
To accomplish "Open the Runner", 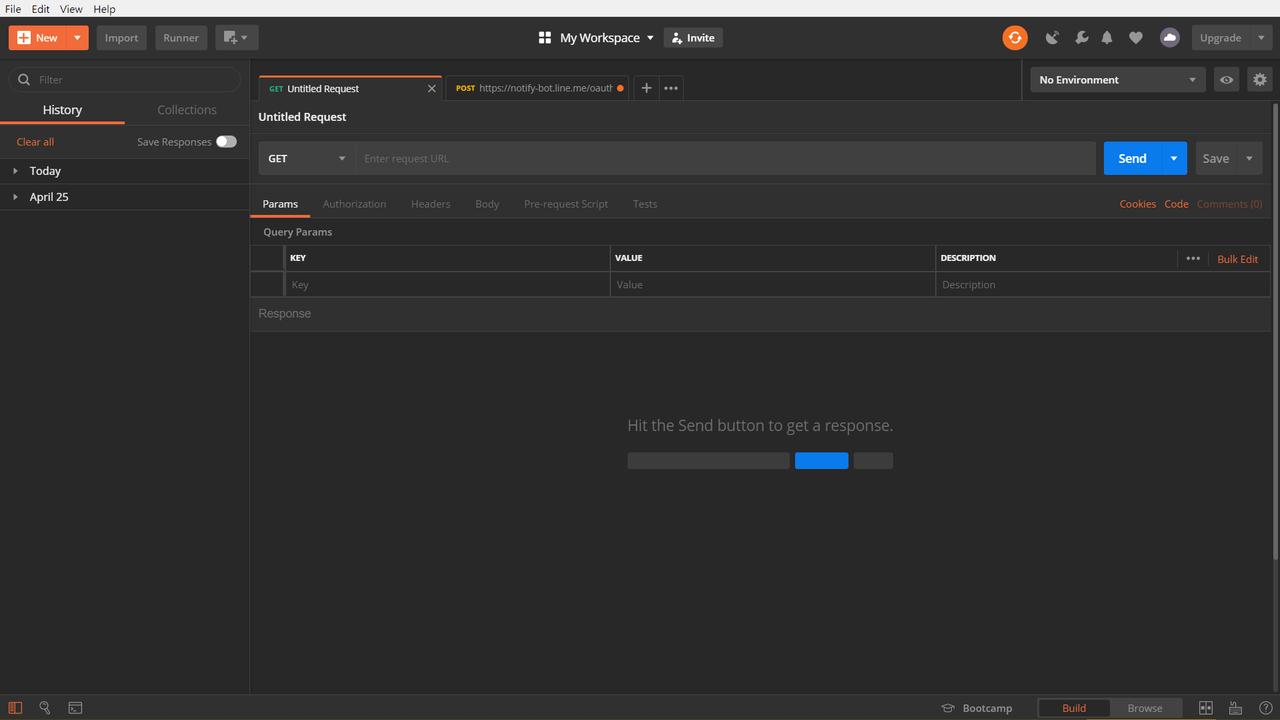I will (x=181, y=38).
